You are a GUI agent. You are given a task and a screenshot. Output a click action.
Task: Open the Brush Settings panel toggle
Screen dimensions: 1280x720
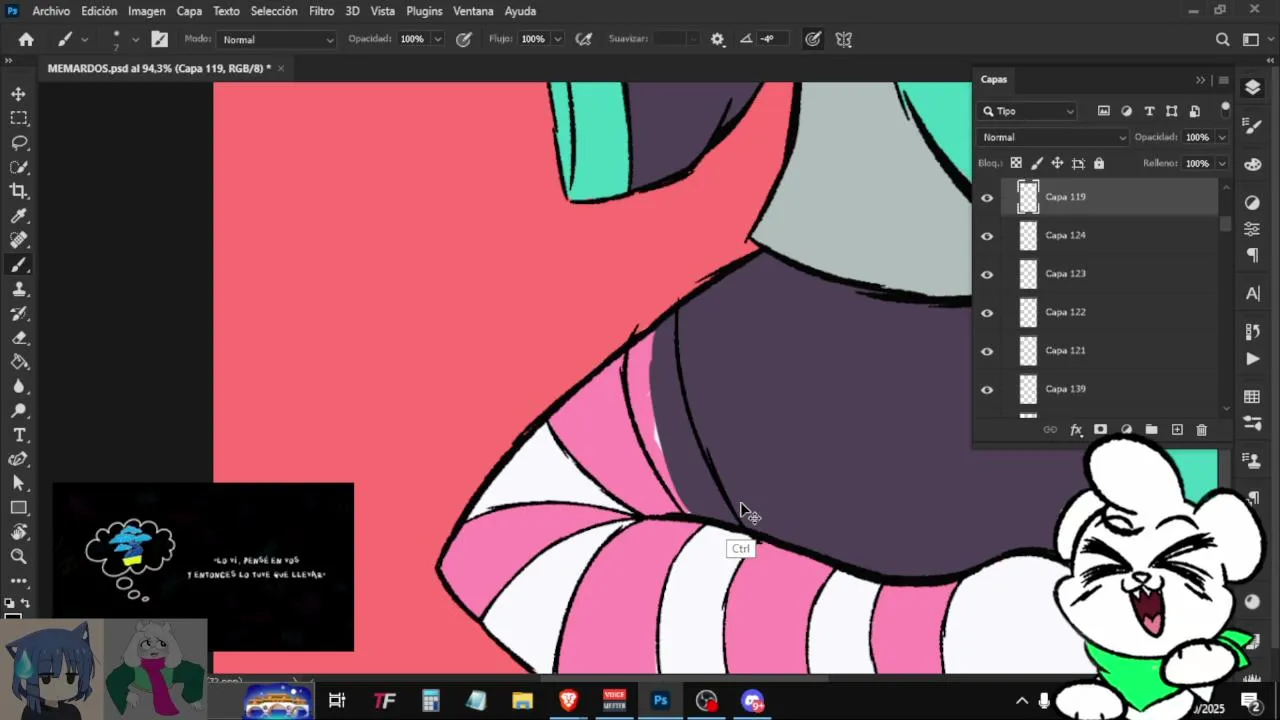click(x=160, y=39)
